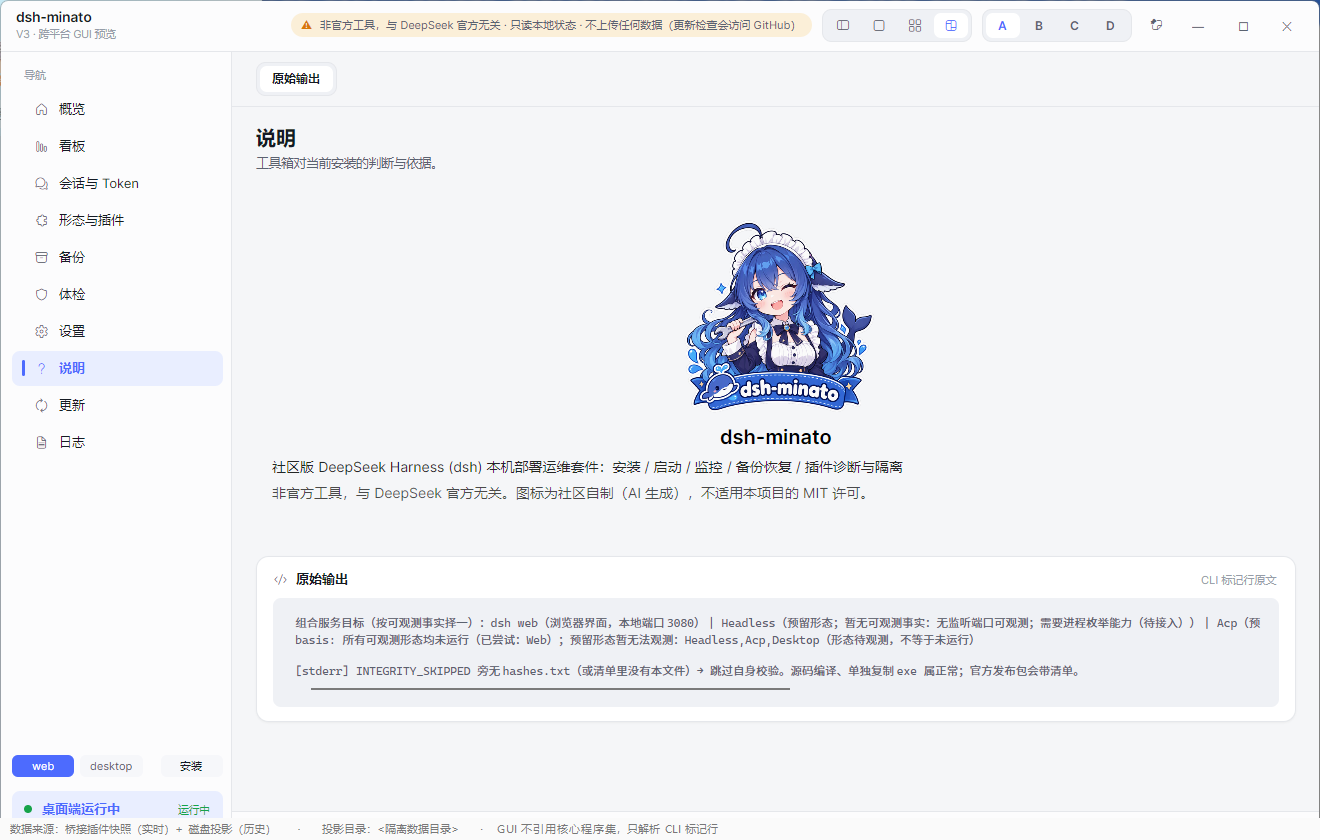Viewport: 1320px width, 840px height.
Task: Open the 更新 refresh arrows icon
Action: coord(41,405)
